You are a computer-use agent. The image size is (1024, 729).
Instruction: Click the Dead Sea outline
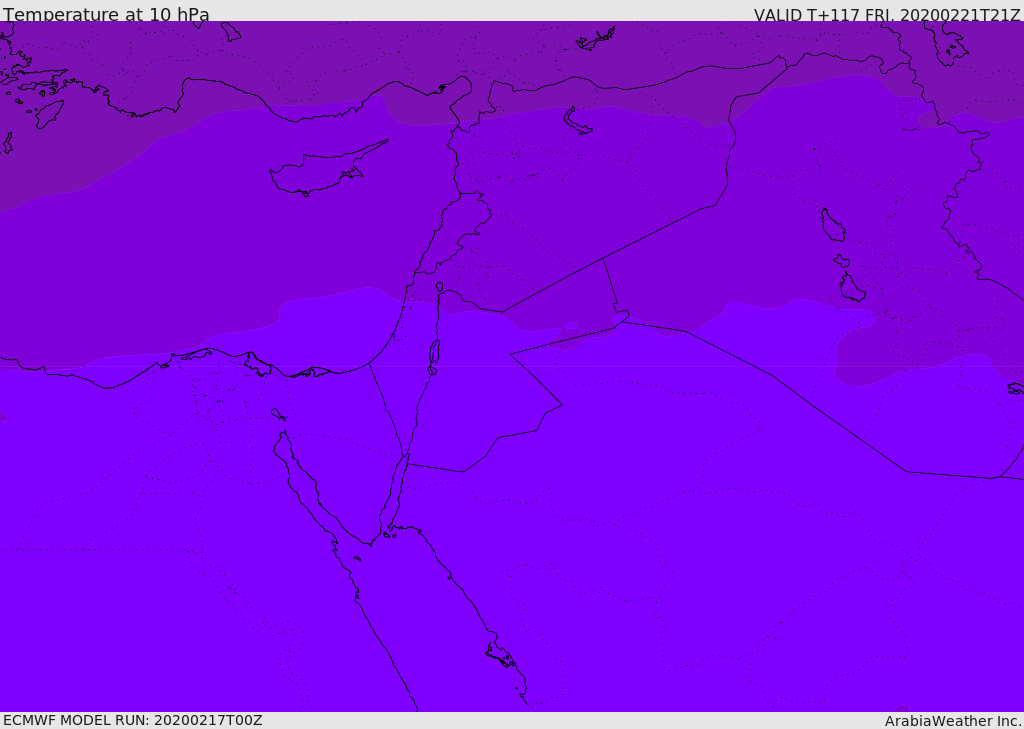[434, 352]
